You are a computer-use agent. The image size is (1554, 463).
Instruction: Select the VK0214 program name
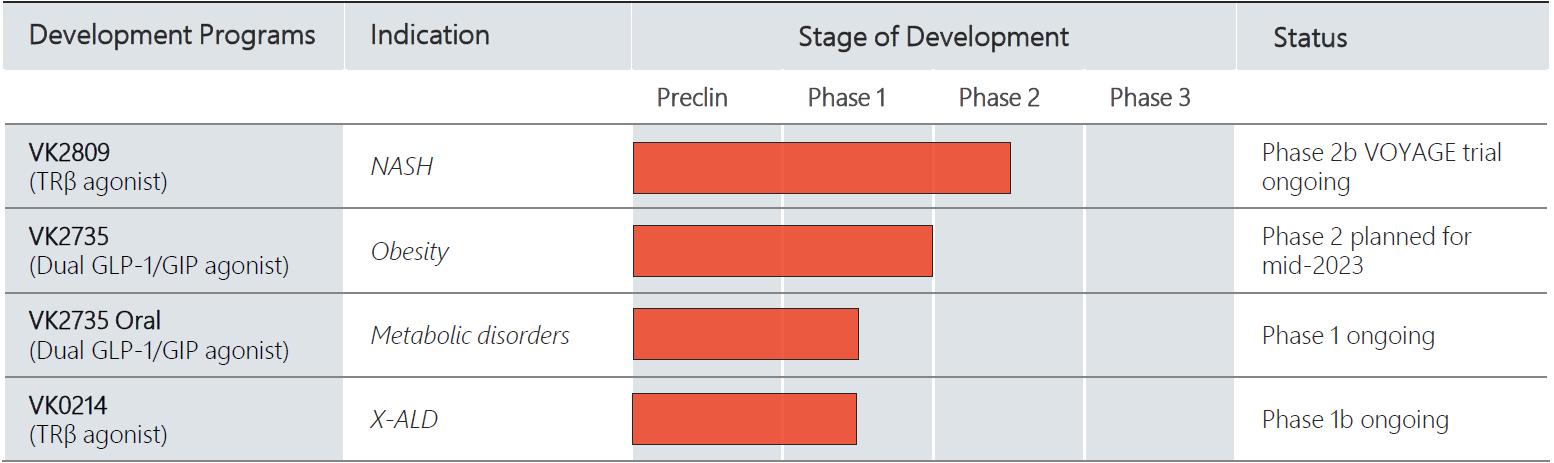[x=68, y=407]
